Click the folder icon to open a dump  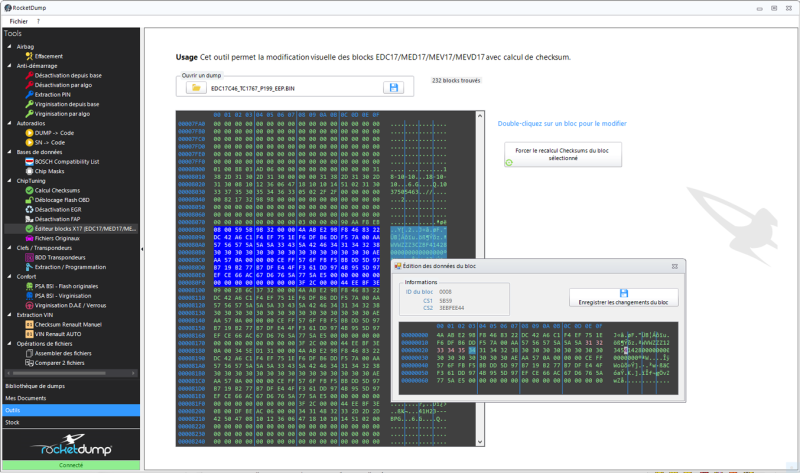[194, 89]
